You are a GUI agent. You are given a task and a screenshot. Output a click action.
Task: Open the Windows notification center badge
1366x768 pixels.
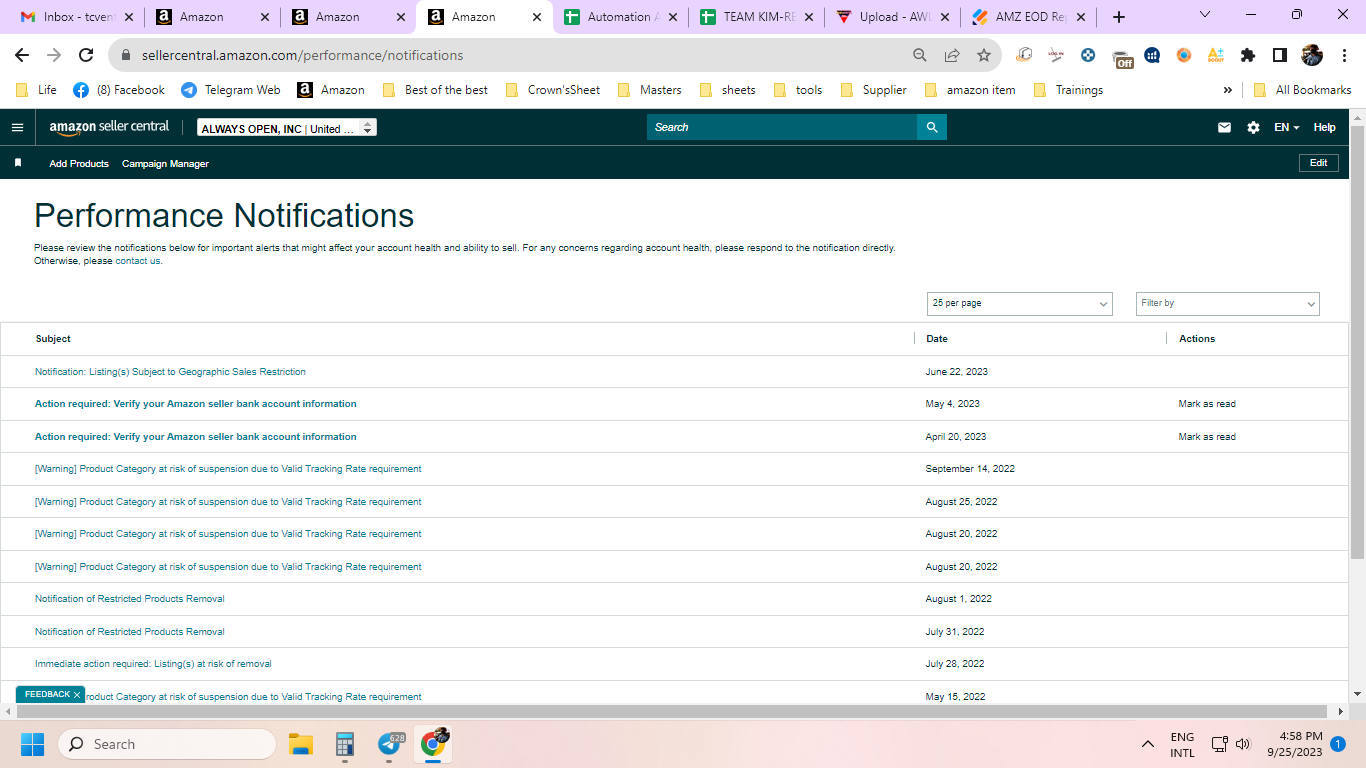click(x=1338, y=744)
